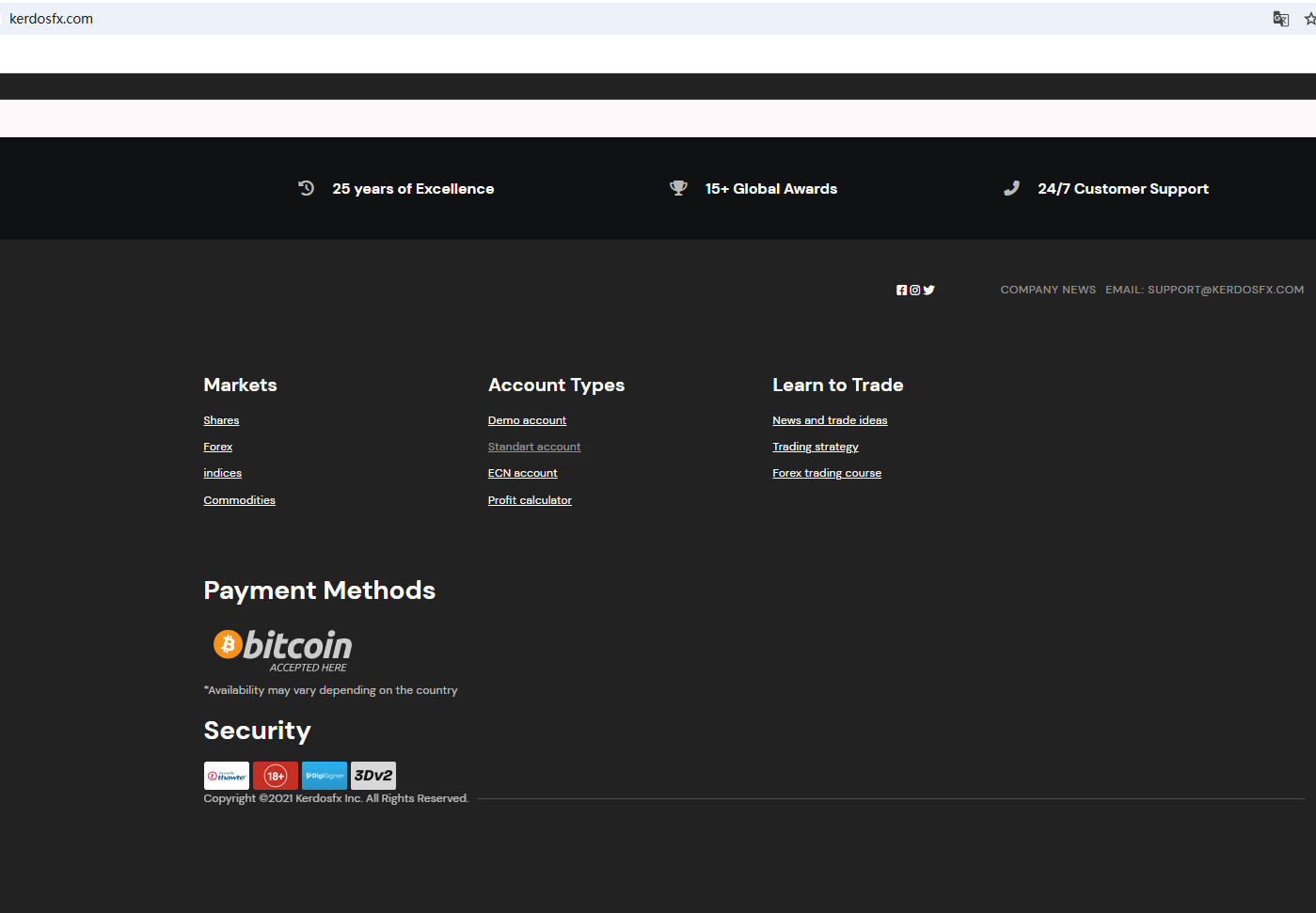Open the Company News link
1316x913 pixels.
[x=1048, y=290]
